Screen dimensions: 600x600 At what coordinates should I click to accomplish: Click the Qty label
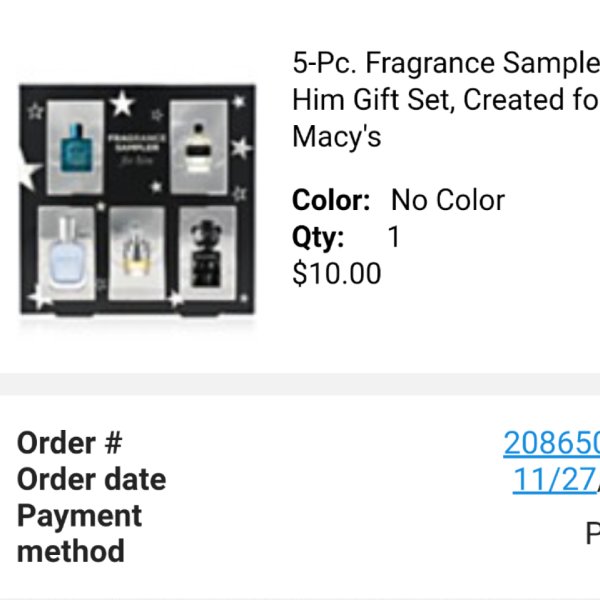point(318,237)
